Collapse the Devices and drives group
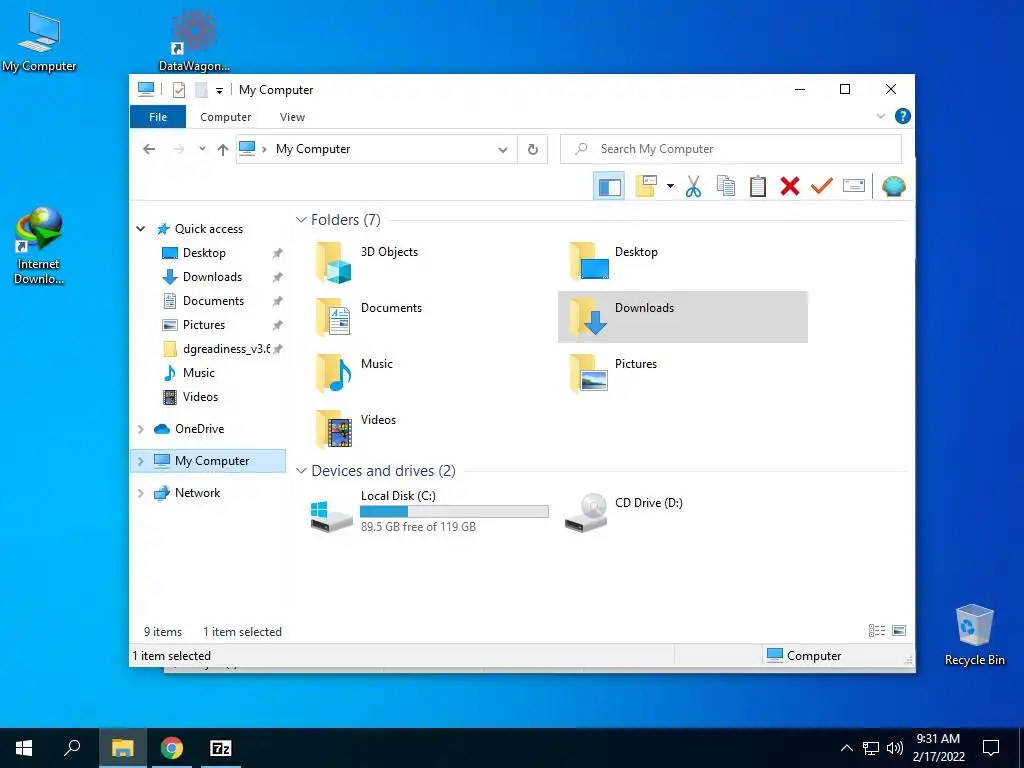Image resolution: width=1024 pixels, height=768 pixels. point(301,471)
